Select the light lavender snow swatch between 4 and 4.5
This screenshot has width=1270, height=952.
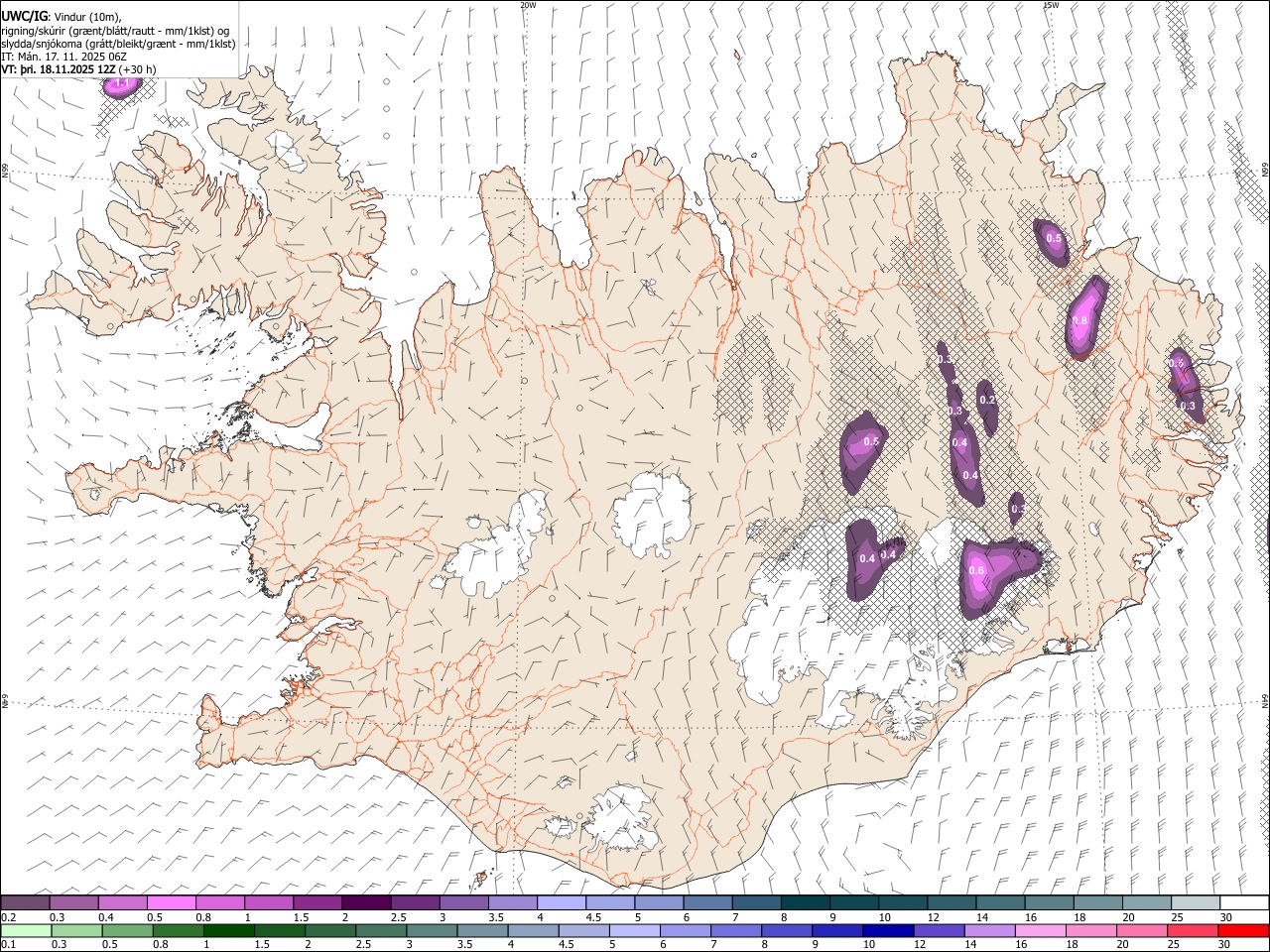tap(561, 902)
